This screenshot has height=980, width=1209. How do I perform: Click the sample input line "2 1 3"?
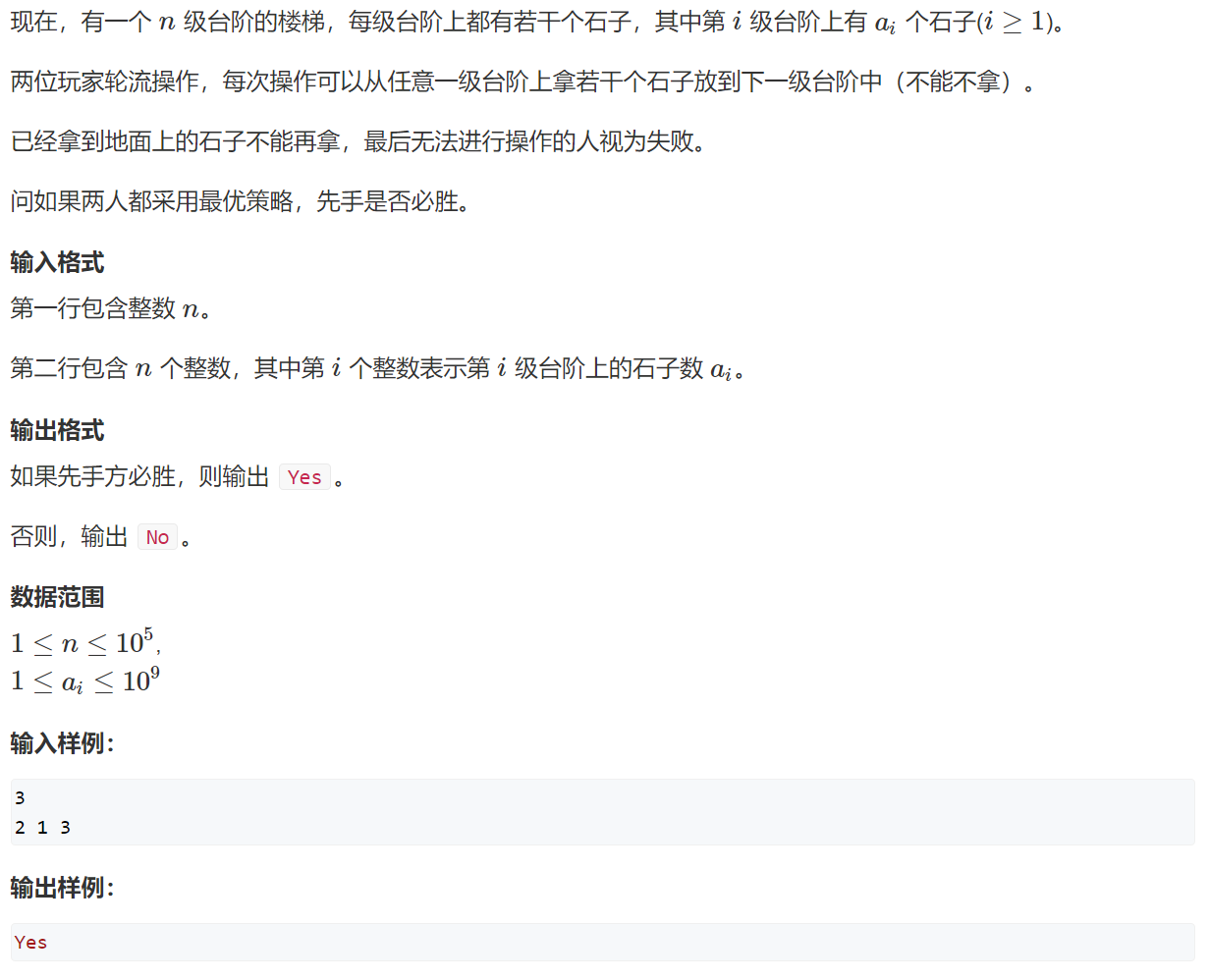pyautogui.click(x=42, y=828)
